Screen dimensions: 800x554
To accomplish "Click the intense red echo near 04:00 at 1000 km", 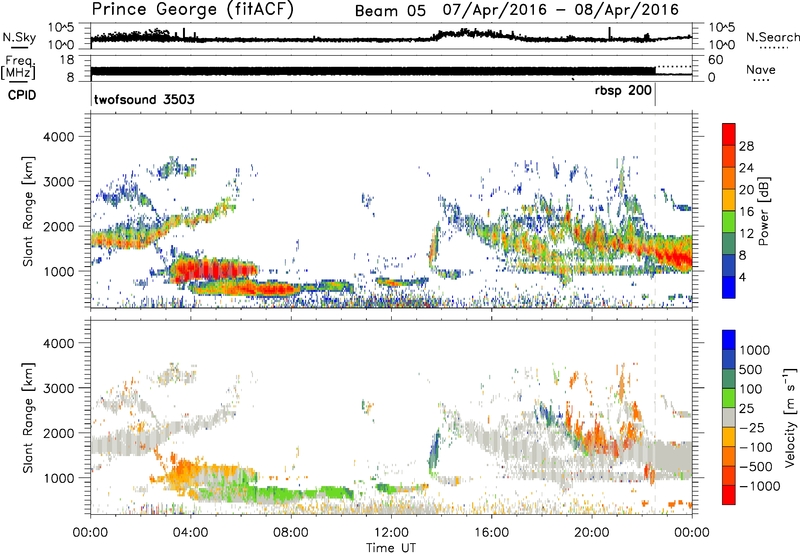I will click(x=212, y=269).
